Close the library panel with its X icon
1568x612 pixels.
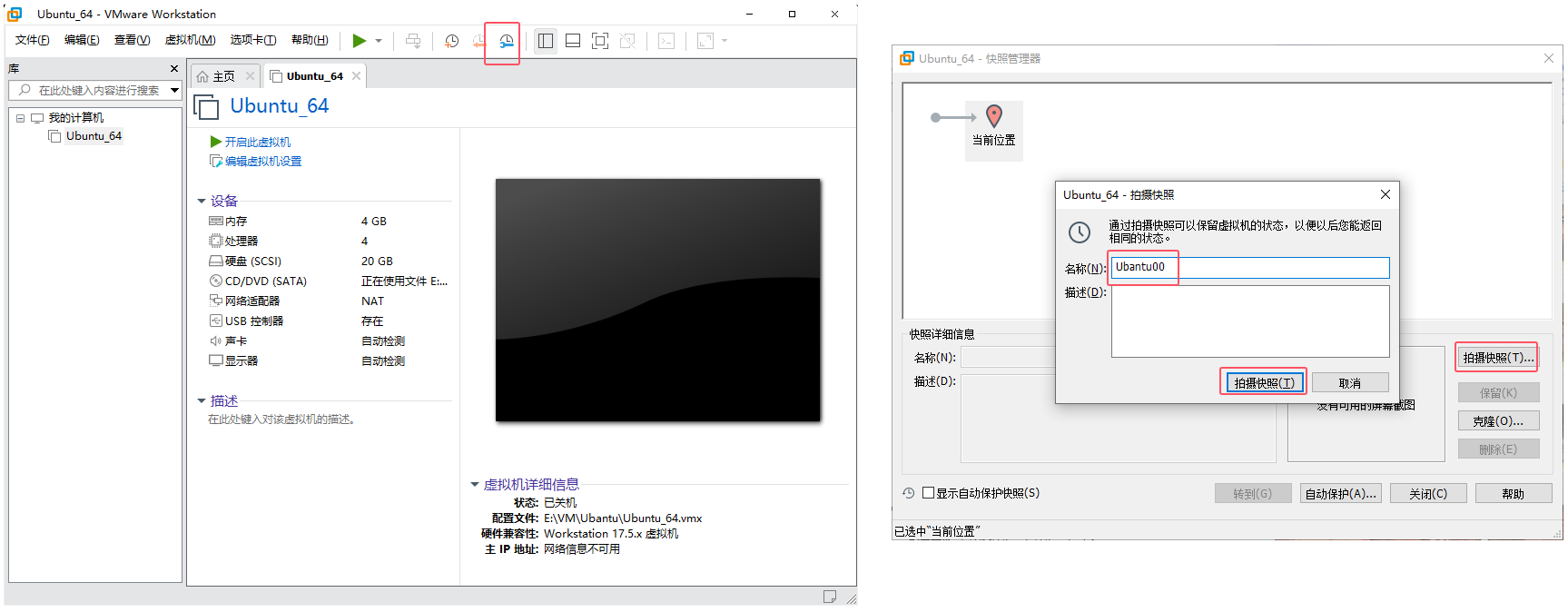pos(174,69)
